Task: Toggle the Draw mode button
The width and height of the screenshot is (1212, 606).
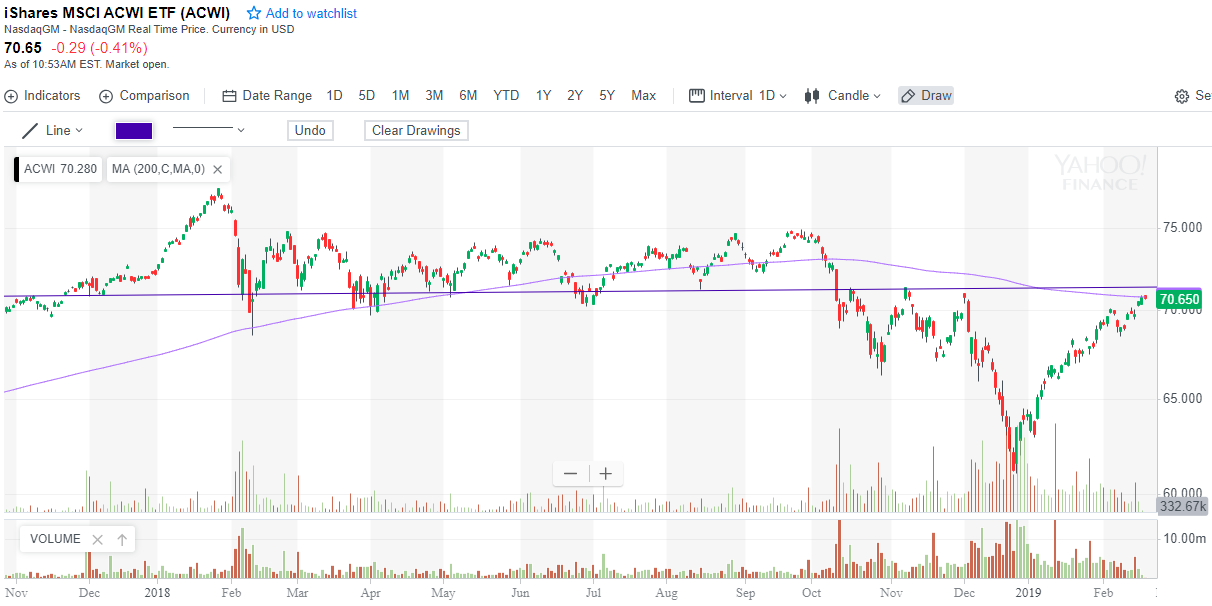Action: 926,96
